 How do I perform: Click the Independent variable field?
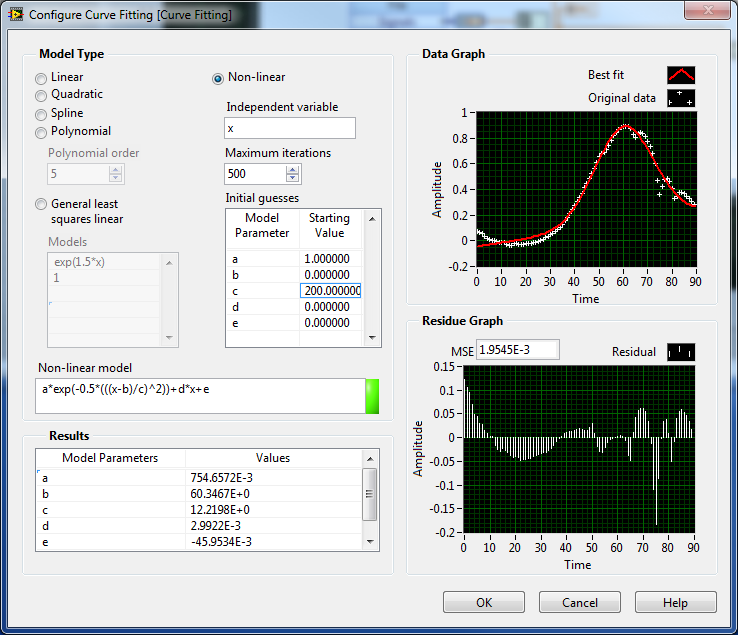(290, 128)
